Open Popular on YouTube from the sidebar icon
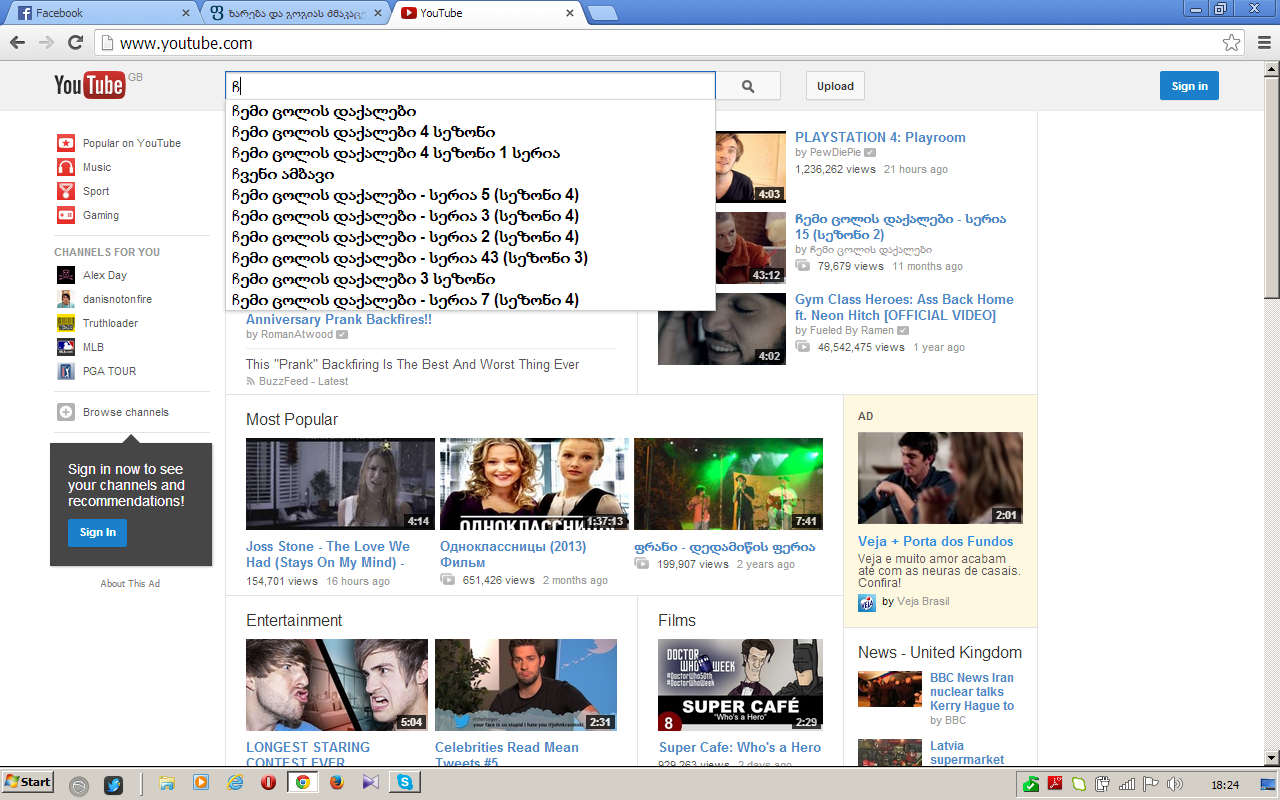This screenshot has width=1280, height=800. (x=66, y=143)
